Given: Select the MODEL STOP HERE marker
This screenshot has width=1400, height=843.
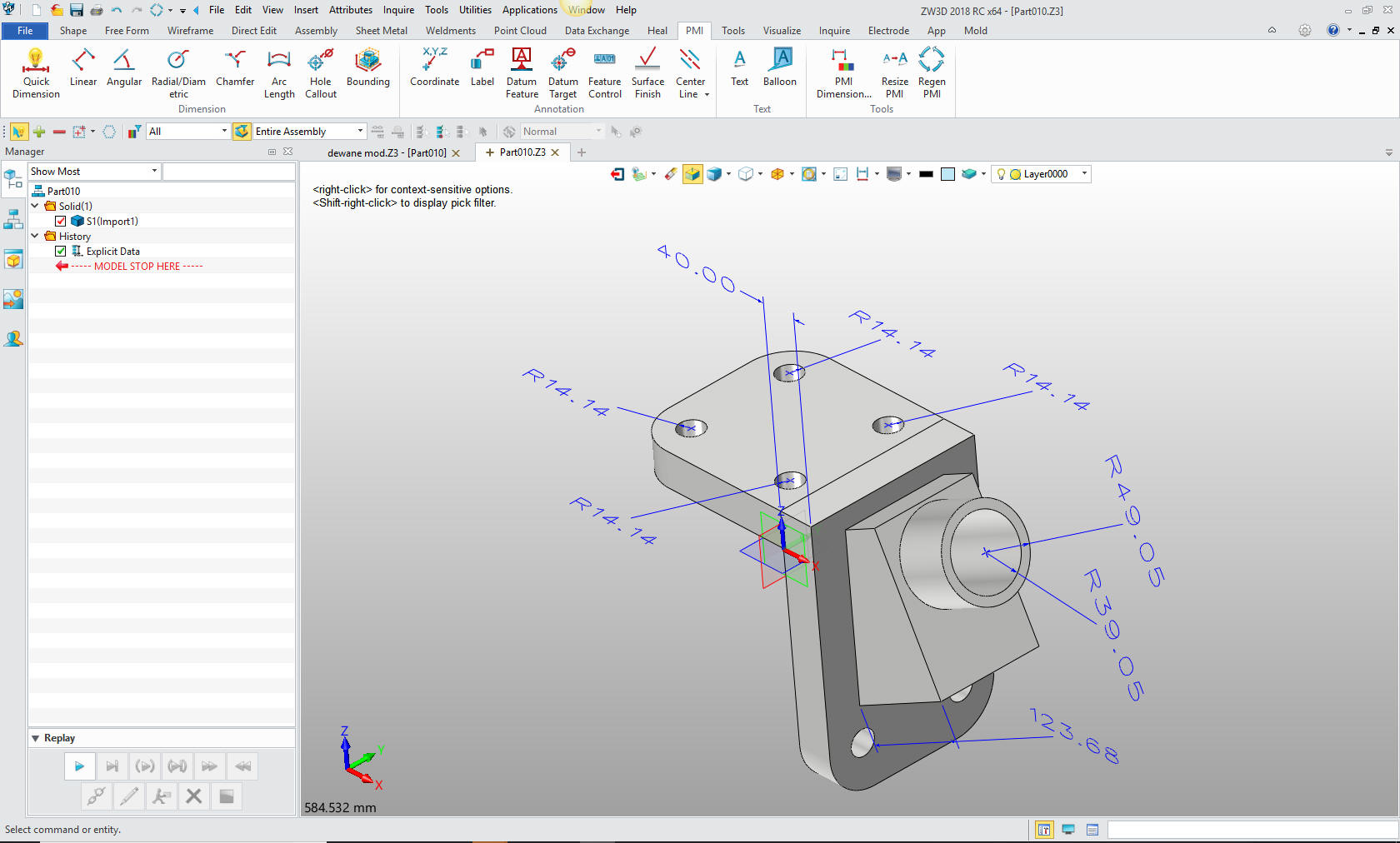Looking at the screenshot, I should click(137, 267).
